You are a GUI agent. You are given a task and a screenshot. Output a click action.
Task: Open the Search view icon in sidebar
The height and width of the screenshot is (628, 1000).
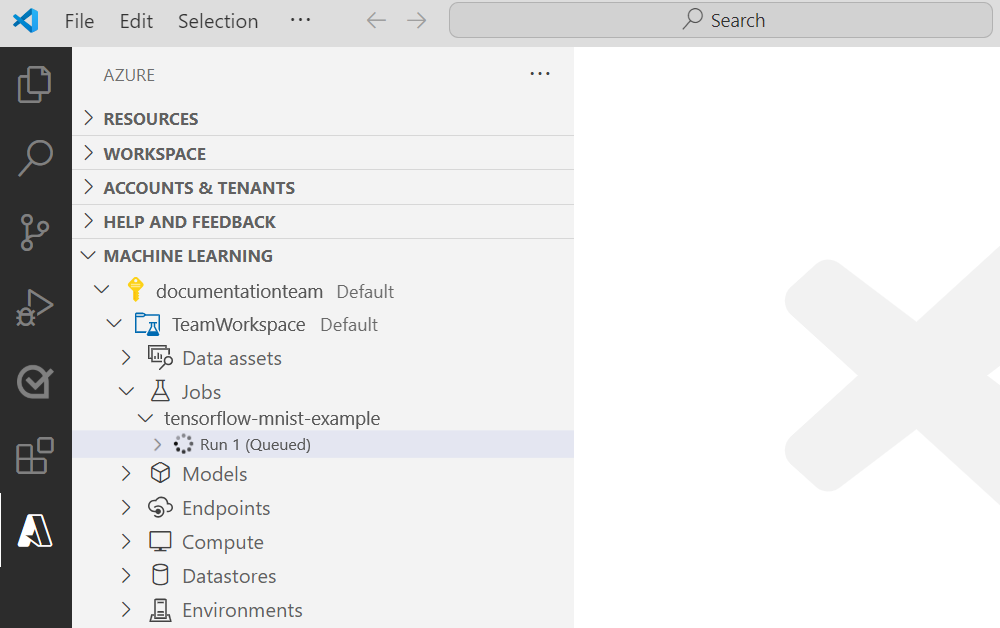pyautogui.click(x=35, y=158)
